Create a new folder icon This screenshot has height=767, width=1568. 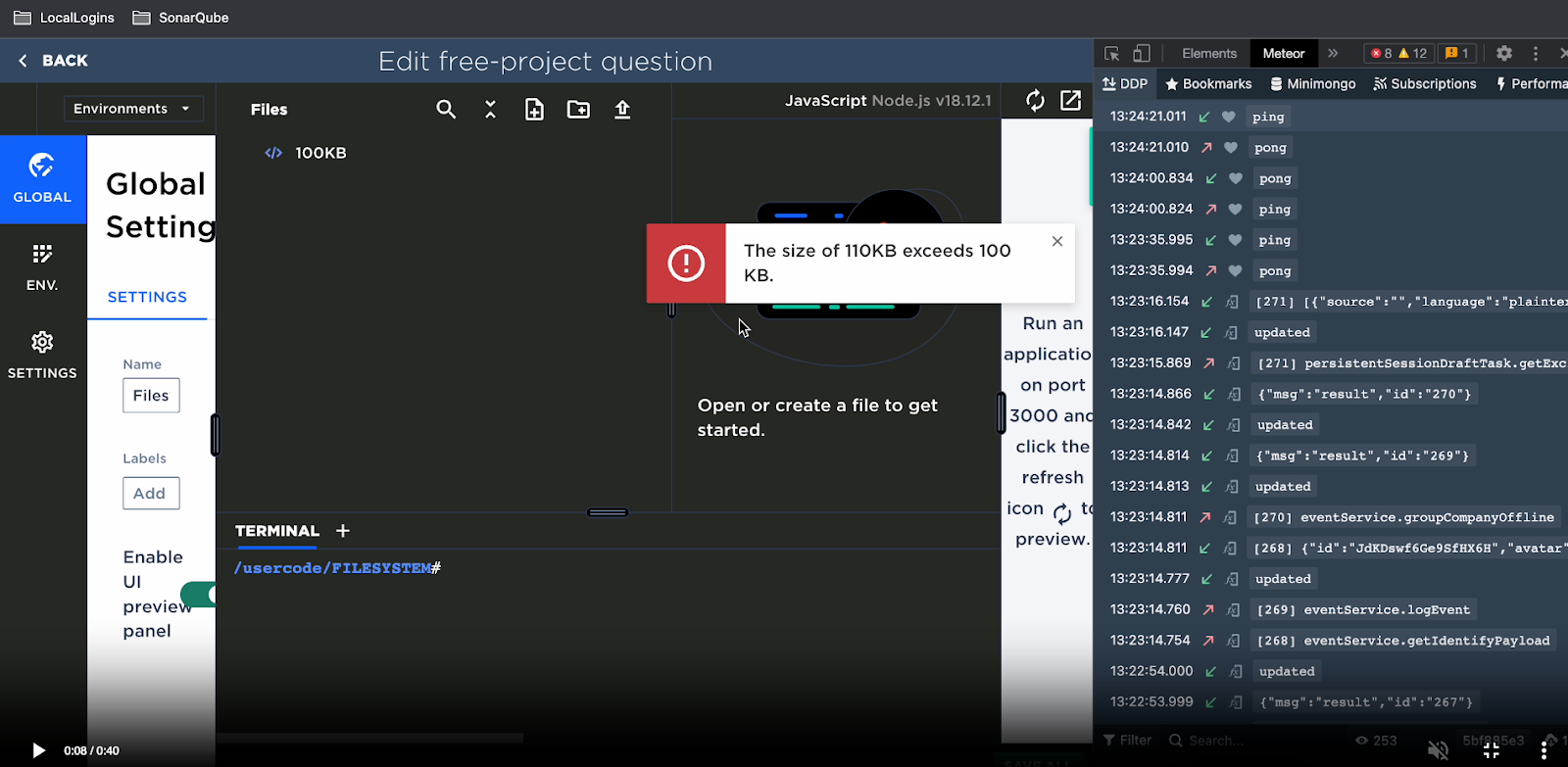pyautogui.click(x=578, y=110)
